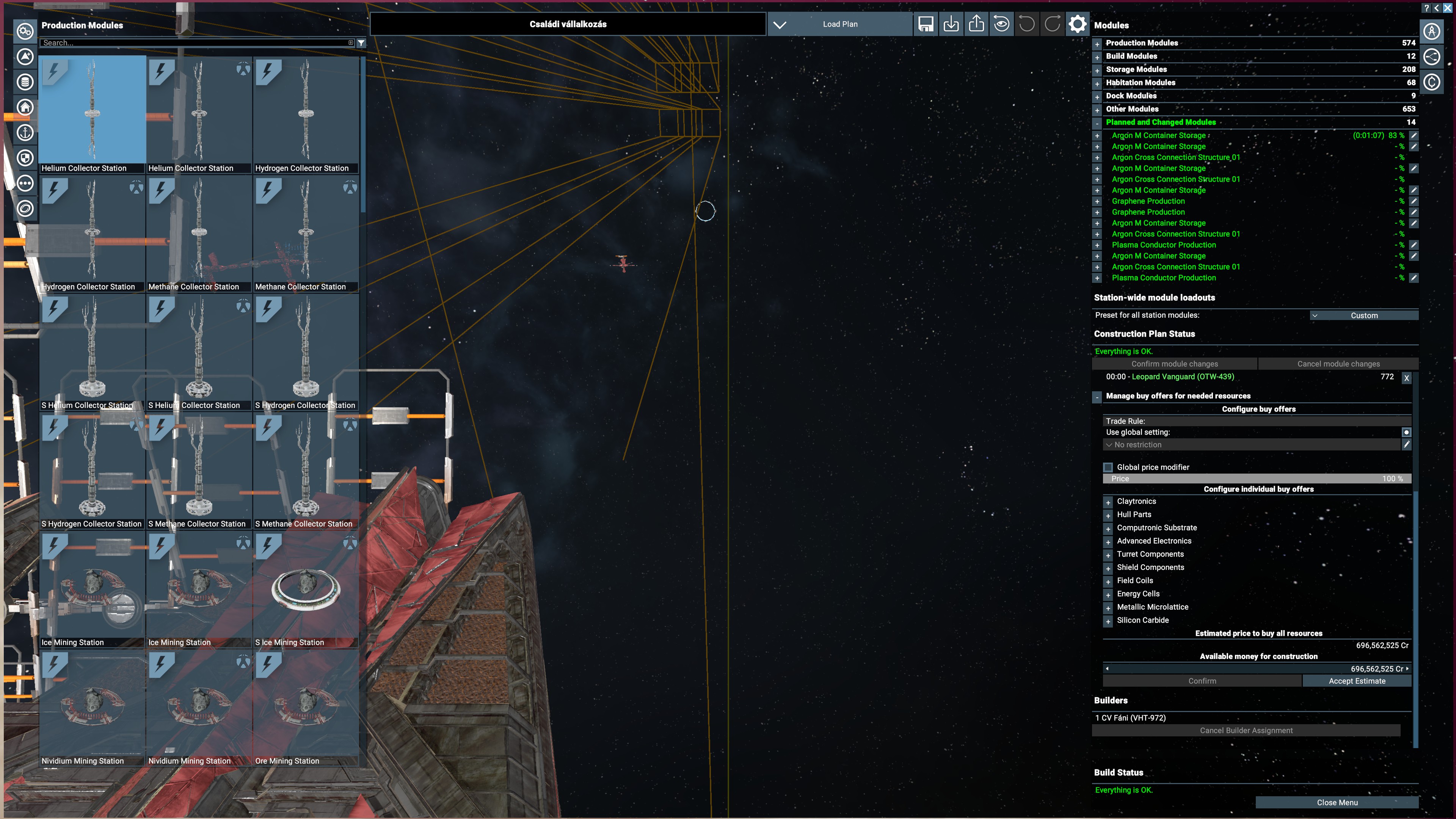Image resolution: width=1456 pixels, height=819 pixels.
Task: Open the chevron dropdown beside Load Plan
Action: tap(780, 24)
